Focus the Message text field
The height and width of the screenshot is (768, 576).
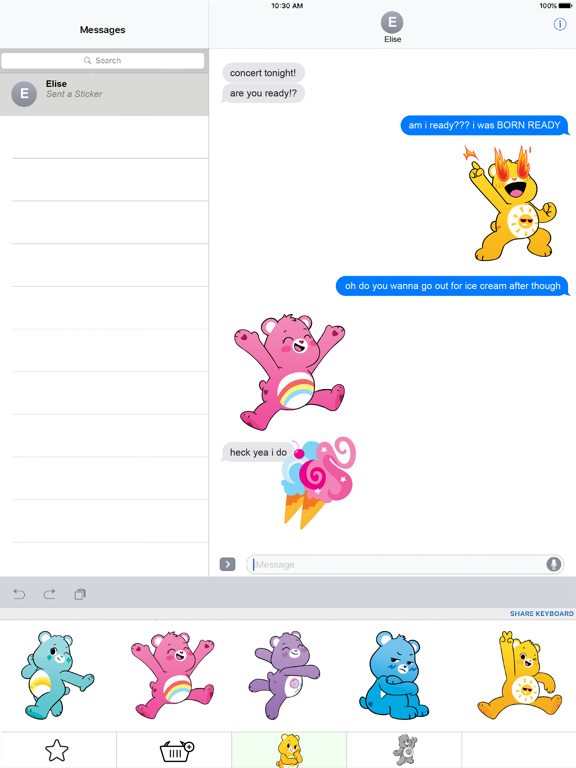pyautogui.click(x=405, y=564)
